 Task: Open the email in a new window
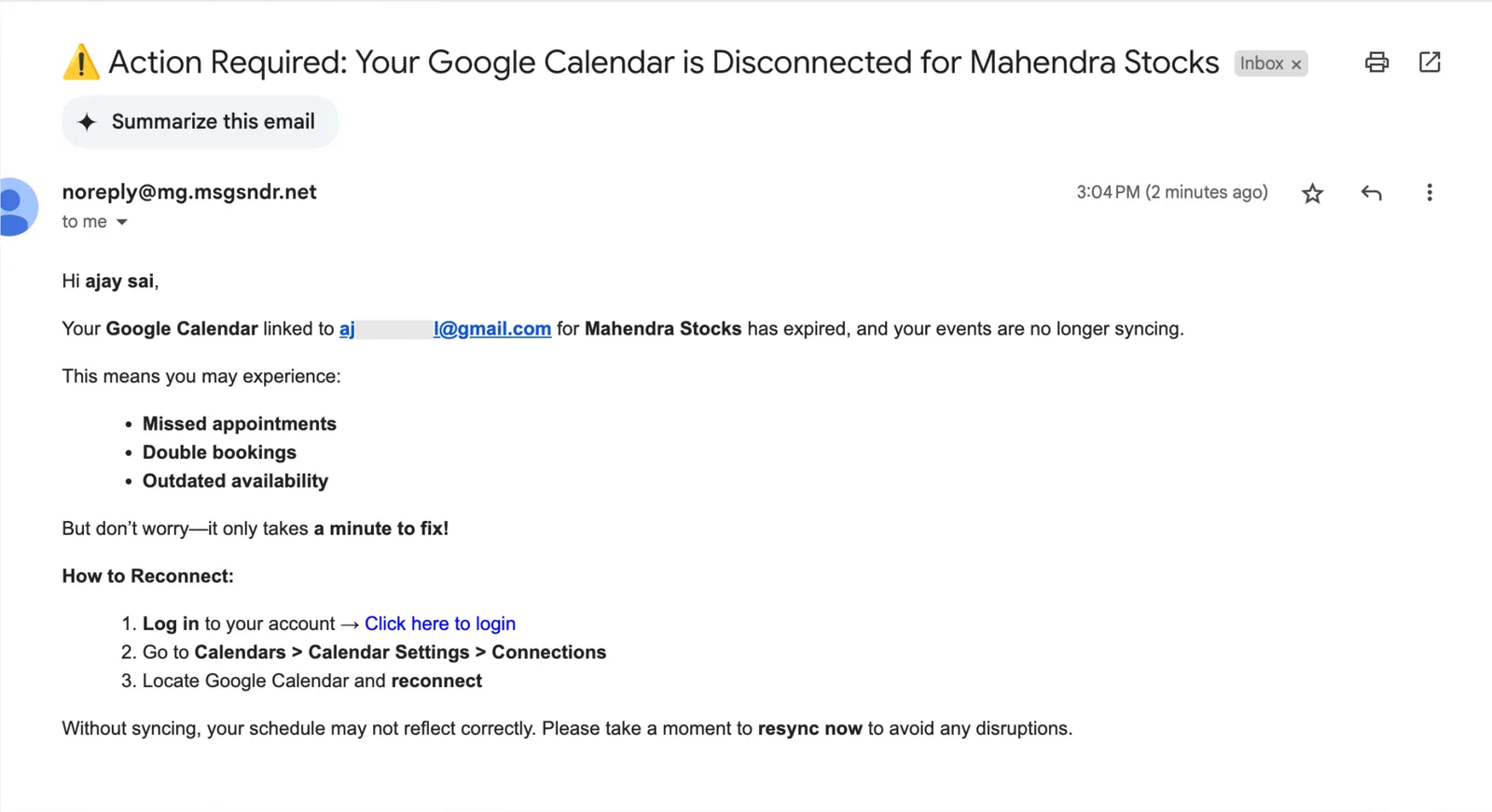[x=1430, y=62]
